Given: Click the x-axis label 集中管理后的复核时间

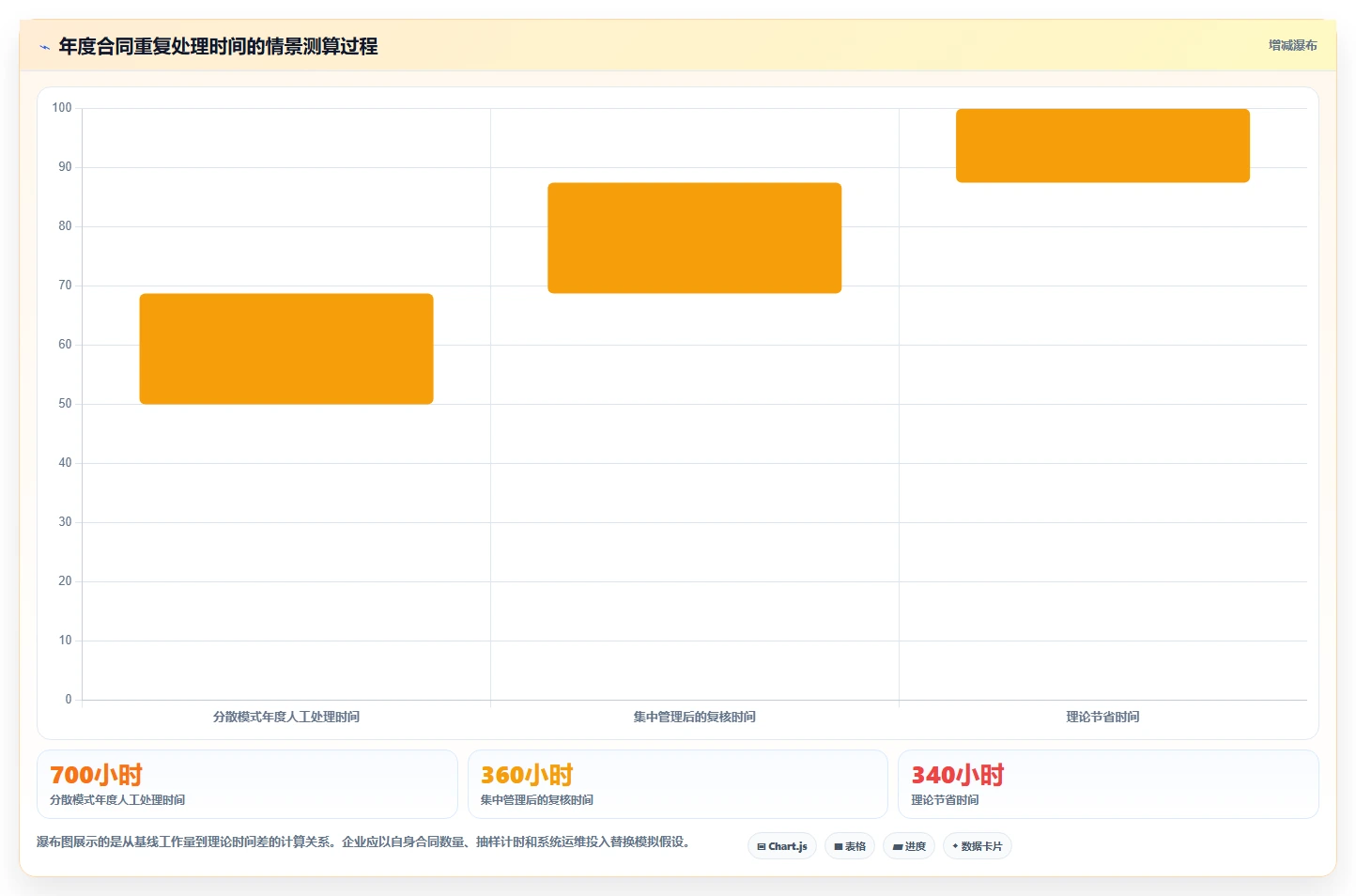Looking at the screenshot, I should (695, 717).
